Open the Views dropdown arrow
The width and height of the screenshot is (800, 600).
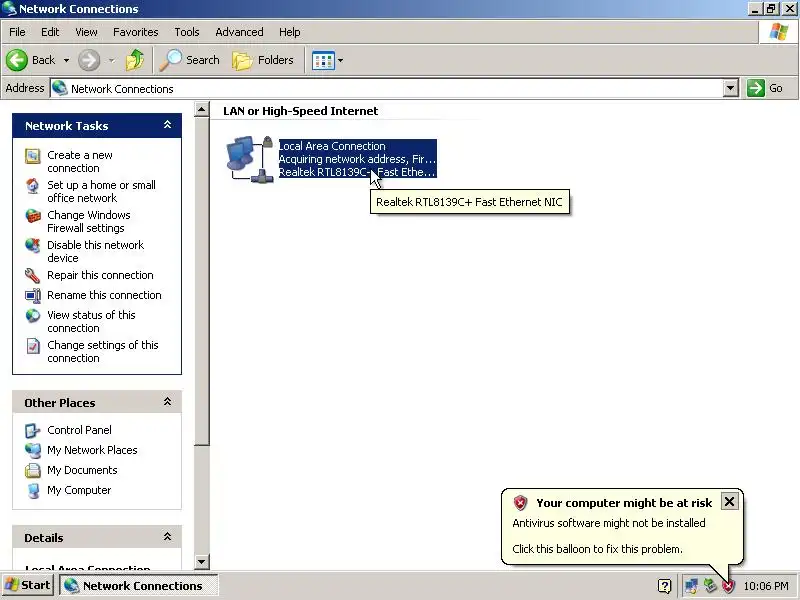click(x=340, y=60)
